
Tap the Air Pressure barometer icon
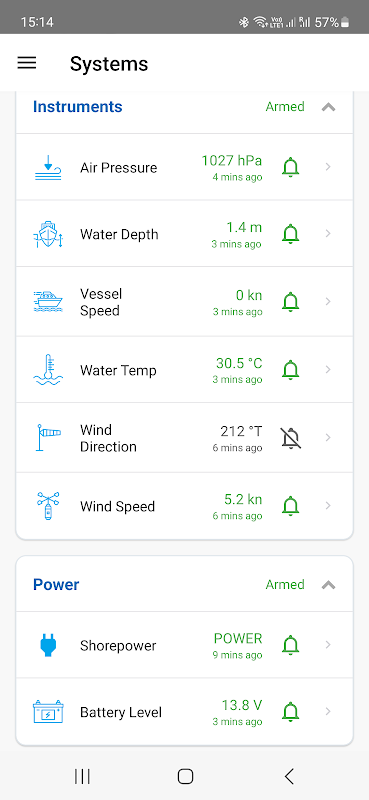[x=48, y=168]
